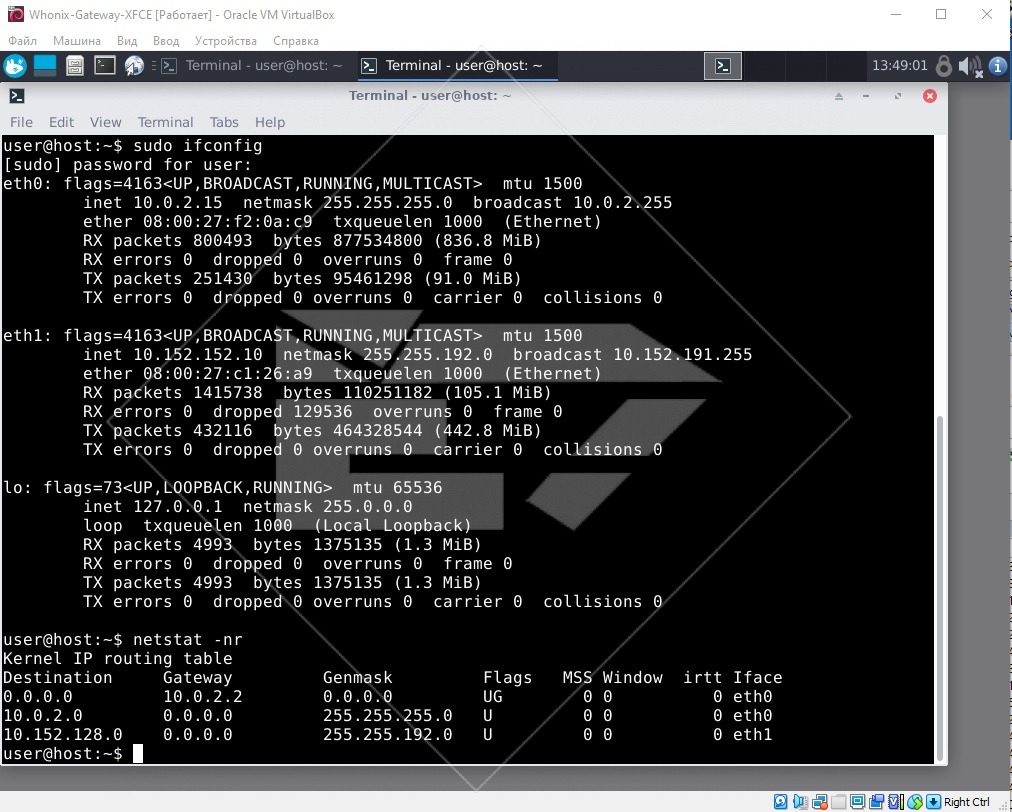
Task: Click the terminal window vertical scrollbar
Action: coord(940,589)
